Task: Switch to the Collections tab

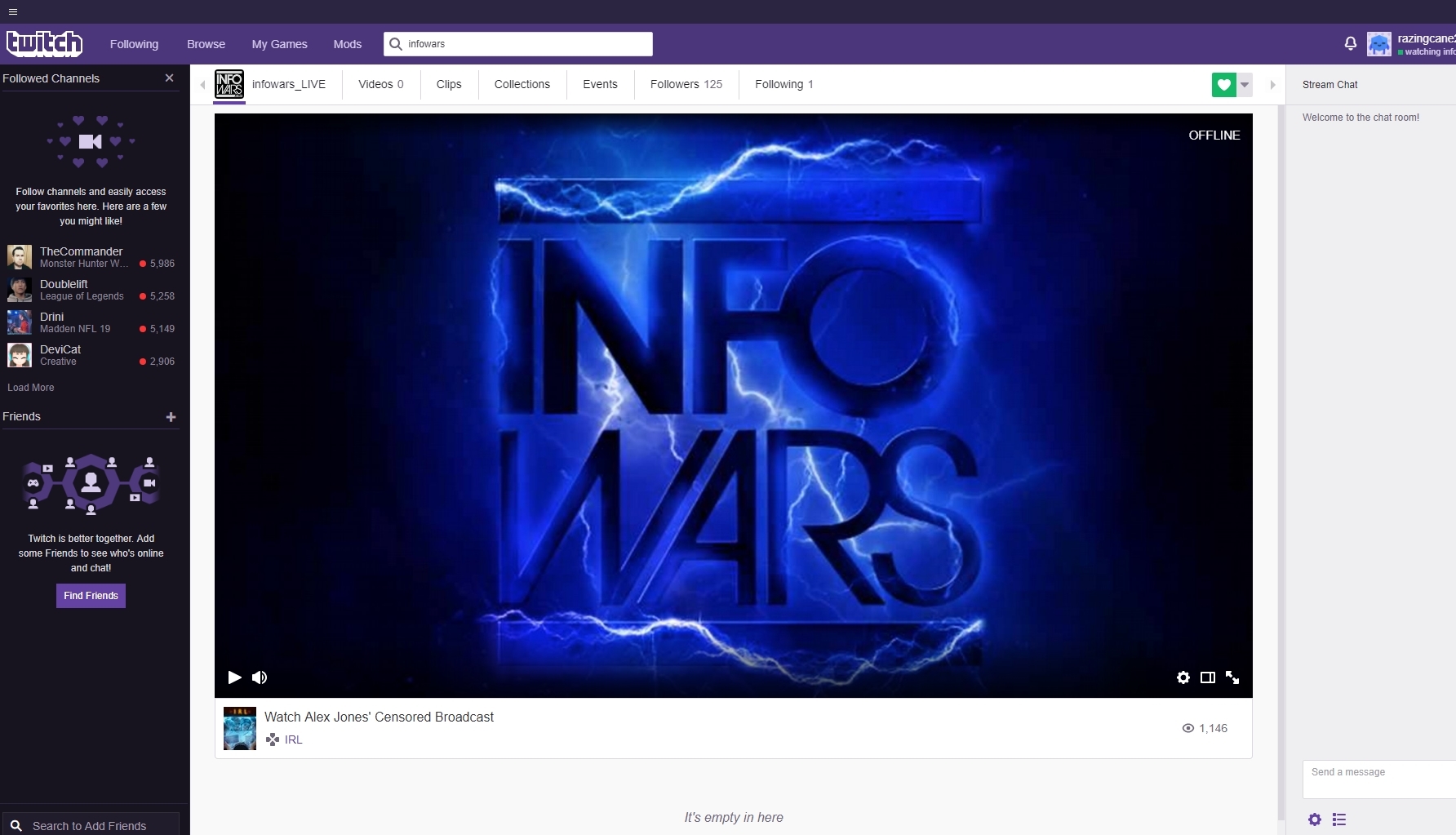Action: pos(522,84)
